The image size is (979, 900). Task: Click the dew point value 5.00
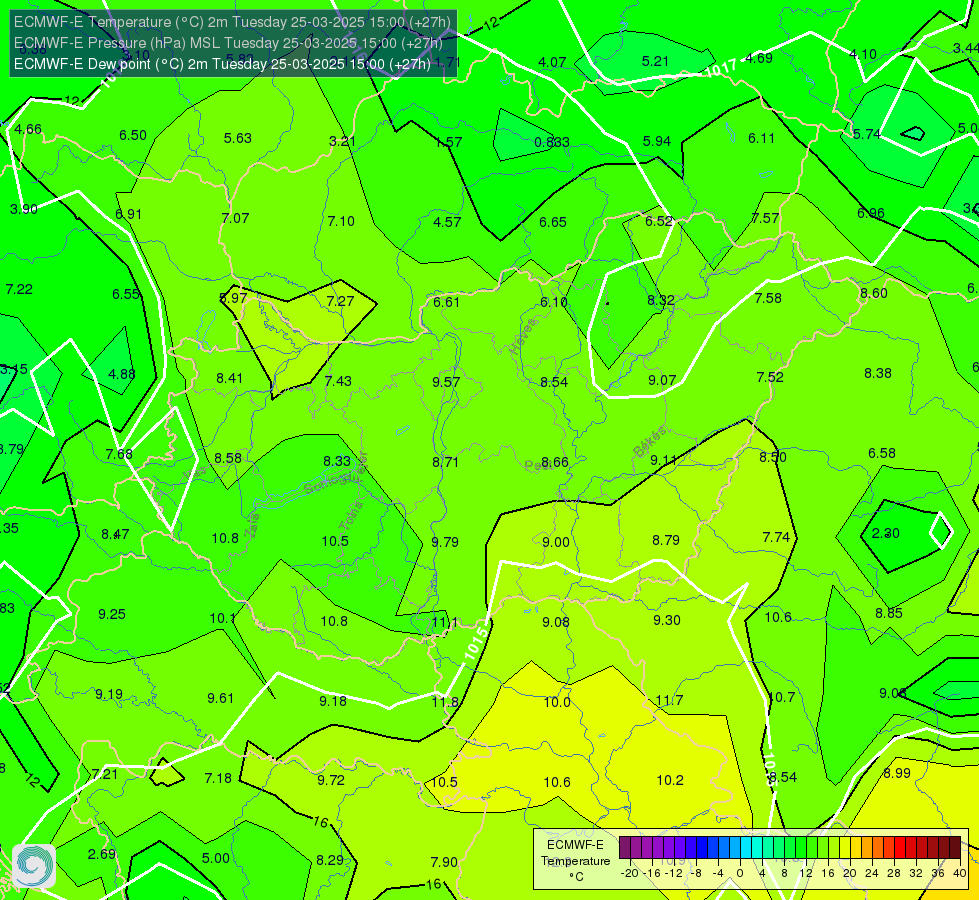(215, 858)
